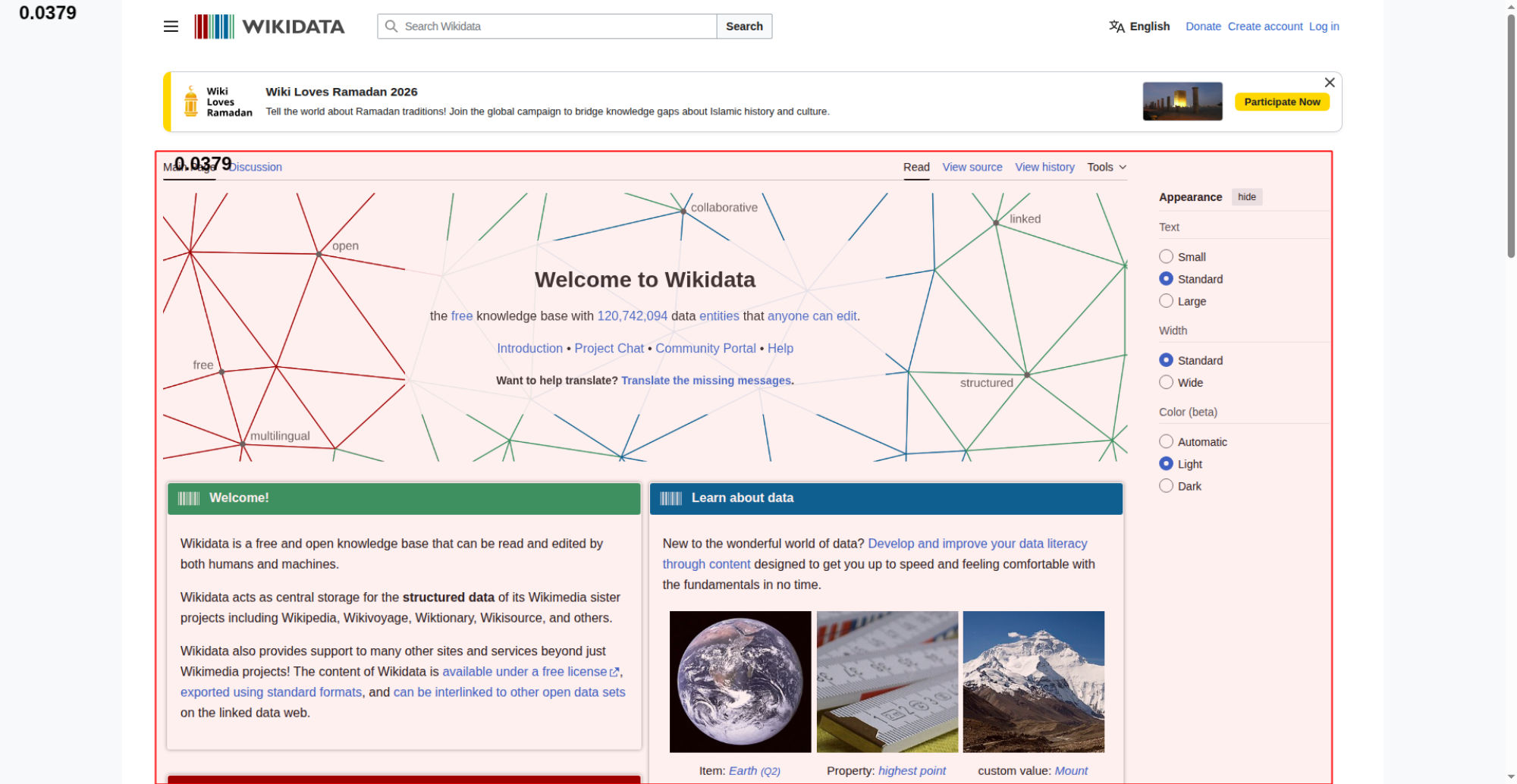The image size is (1517, 784).
Task: Click the Wikidata barcode logo
Action: (x=214, y=27)
